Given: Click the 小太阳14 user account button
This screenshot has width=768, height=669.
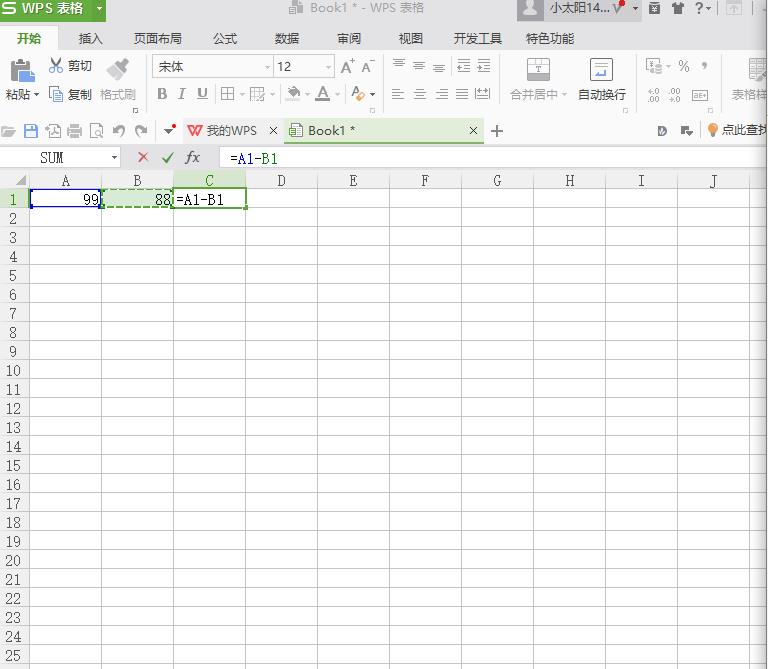Looking at the screenshot, I should 579,9.
